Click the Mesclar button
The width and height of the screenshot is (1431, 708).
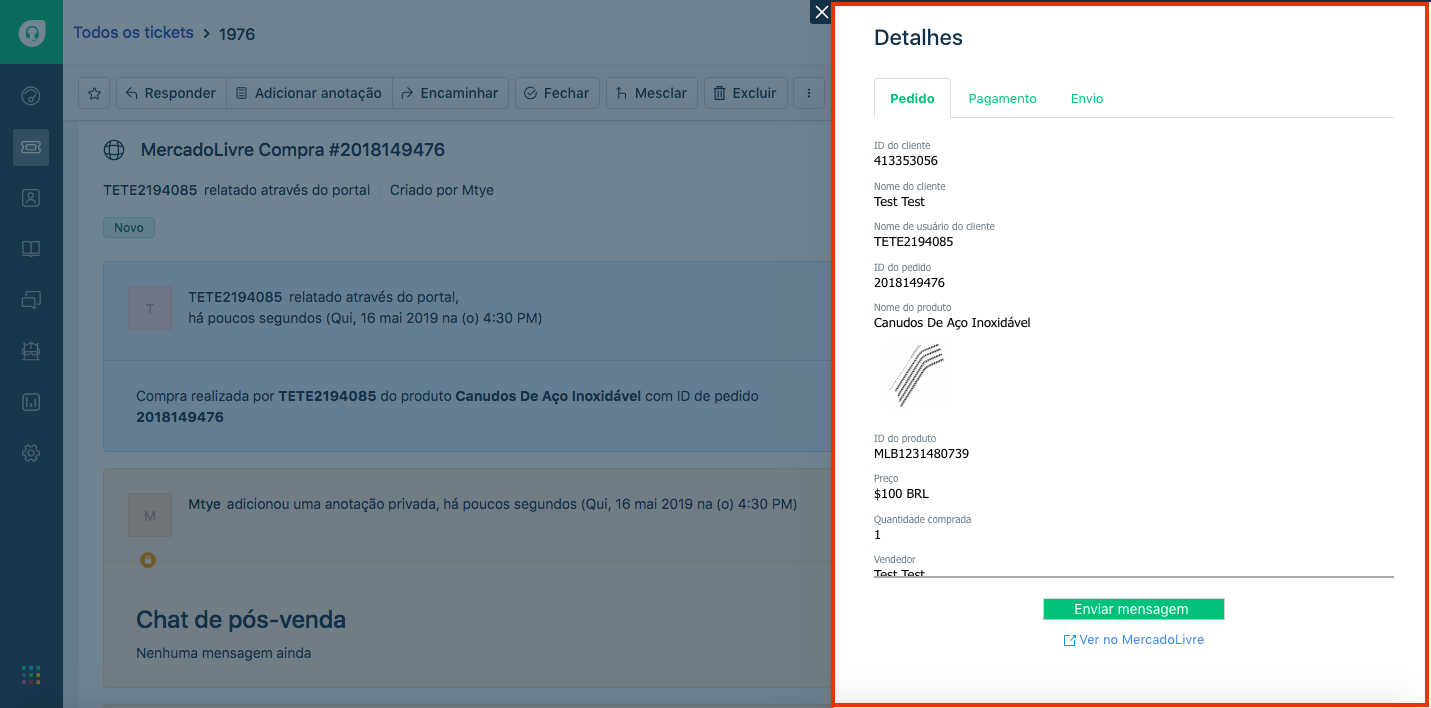point(651,93)
